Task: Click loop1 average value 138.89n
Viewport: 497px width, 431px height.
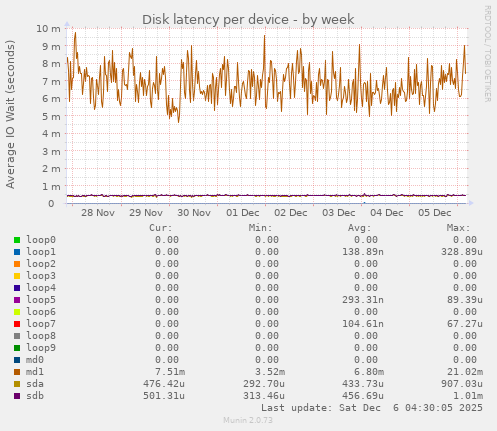Action: (363, 252)
